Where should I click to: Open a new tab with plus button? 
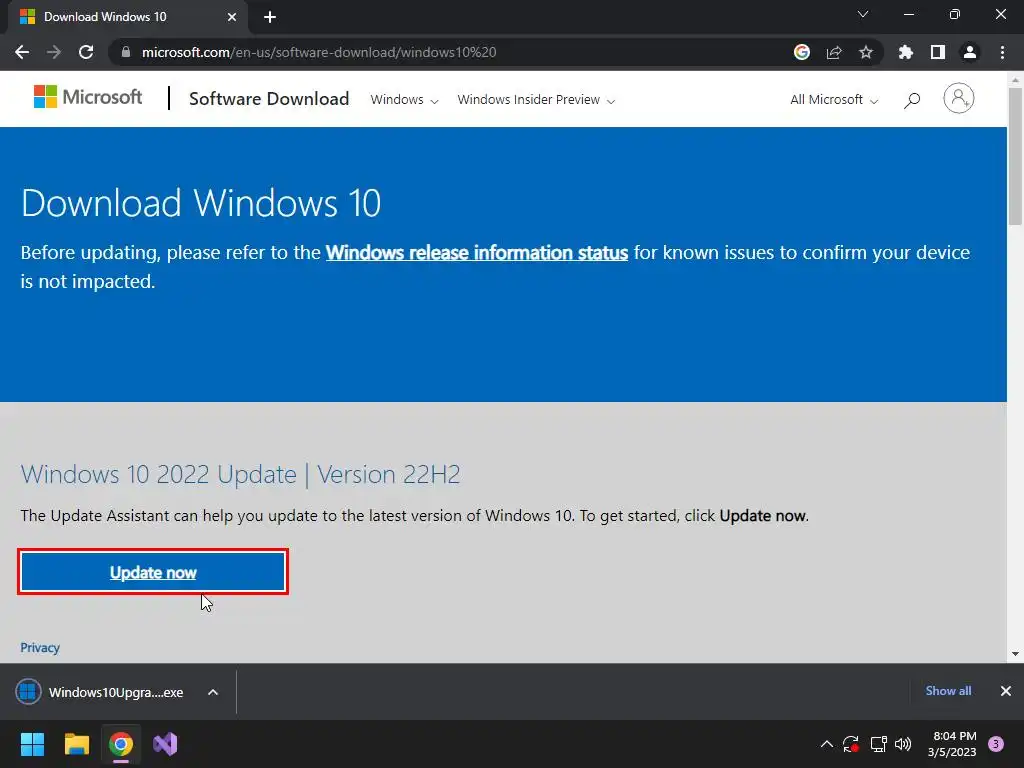pos(270,17)
